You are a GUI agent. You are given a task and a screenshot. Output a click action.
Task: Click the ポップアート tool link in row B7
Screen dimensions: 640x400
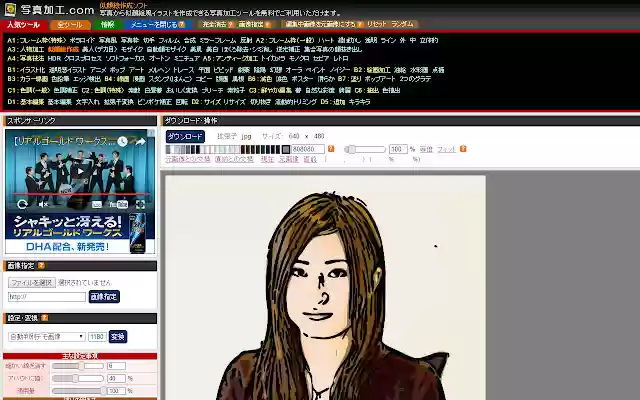(x=380, y=79)
